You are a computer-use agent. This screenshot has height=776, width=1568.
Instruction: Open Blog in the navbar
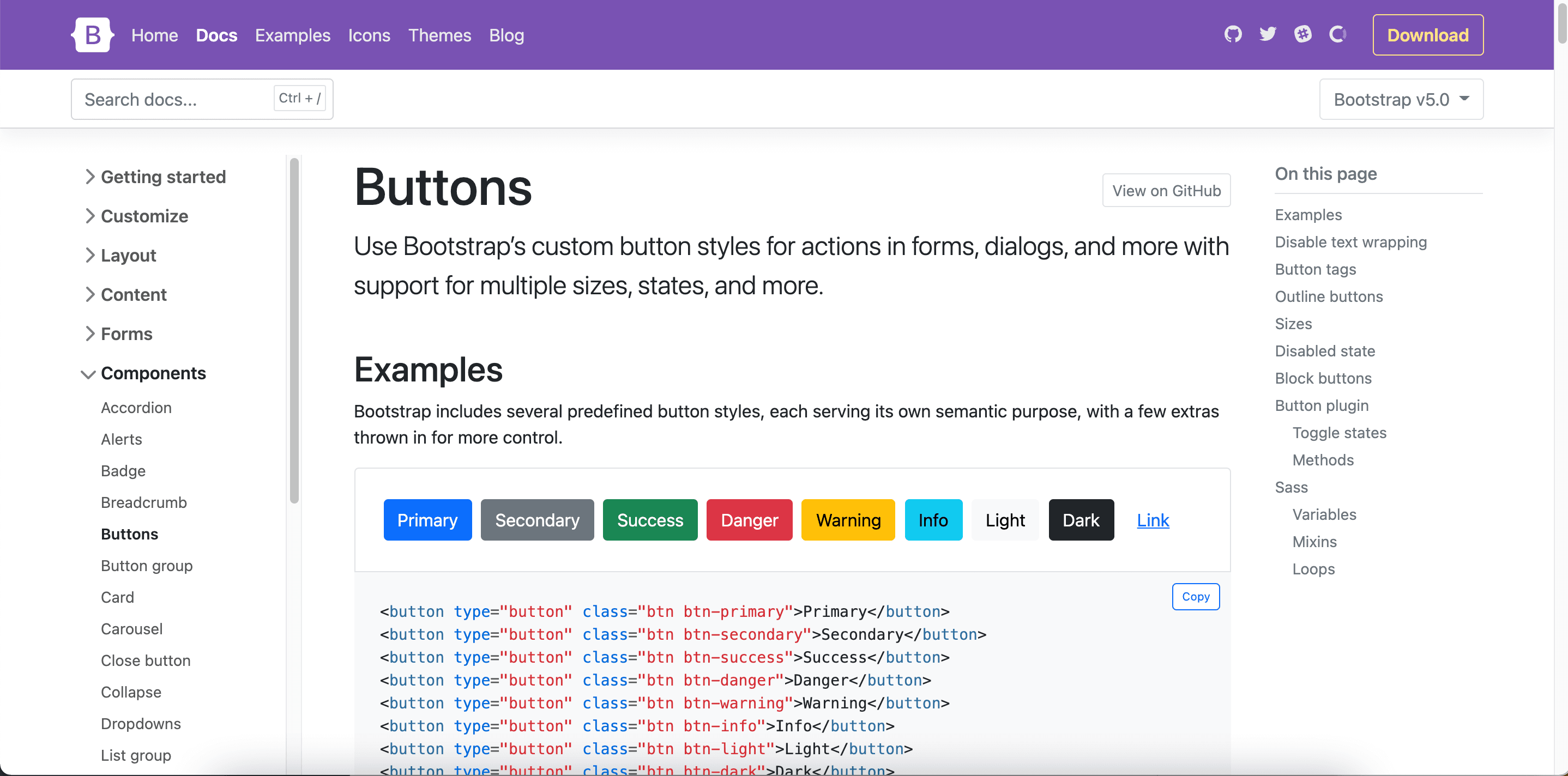point(506,35)
